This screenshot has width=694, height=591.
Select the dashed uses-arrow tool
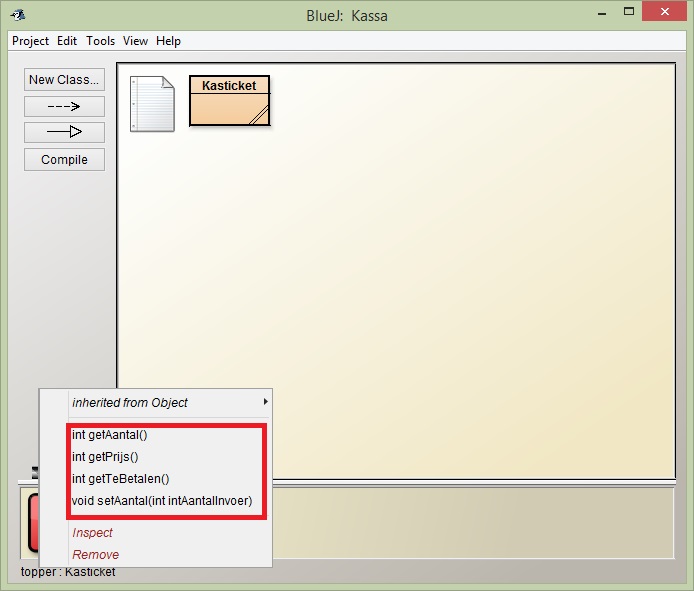[x=64, y=106]
